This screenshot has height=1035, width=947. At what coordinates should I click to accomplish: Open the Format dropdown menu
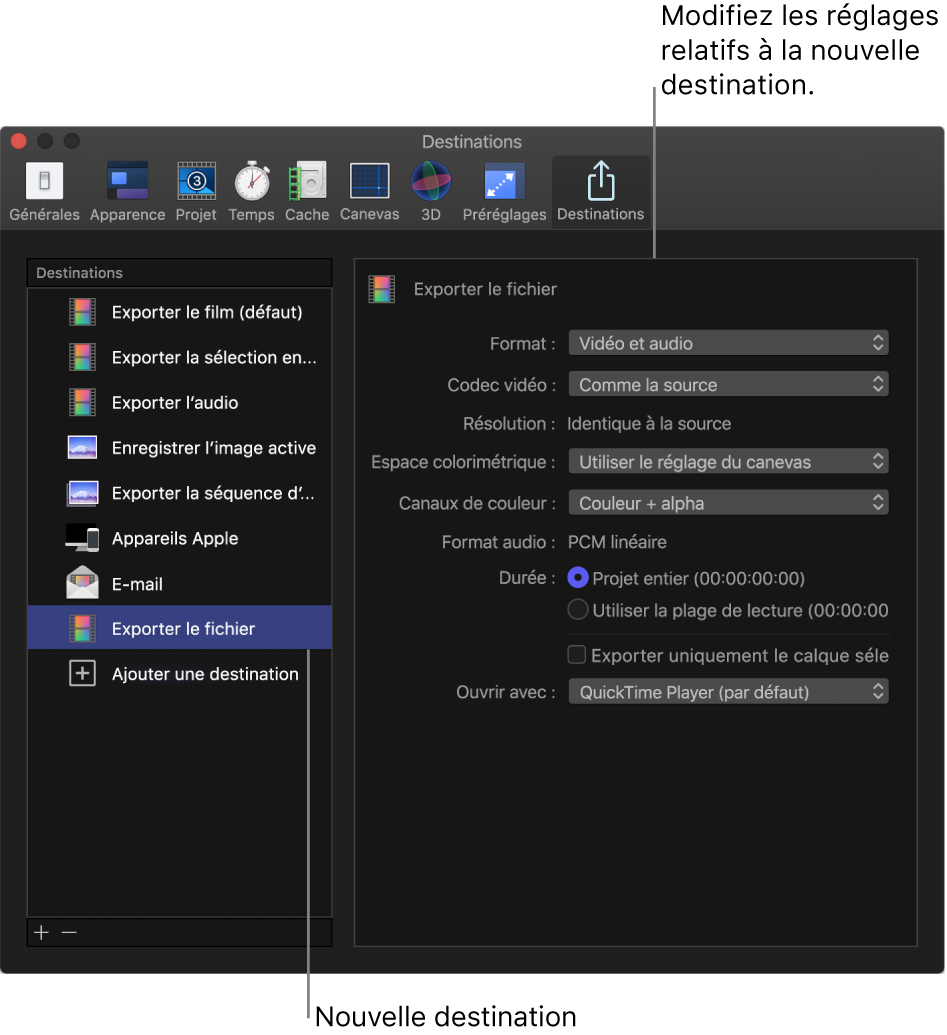point(728,343)
